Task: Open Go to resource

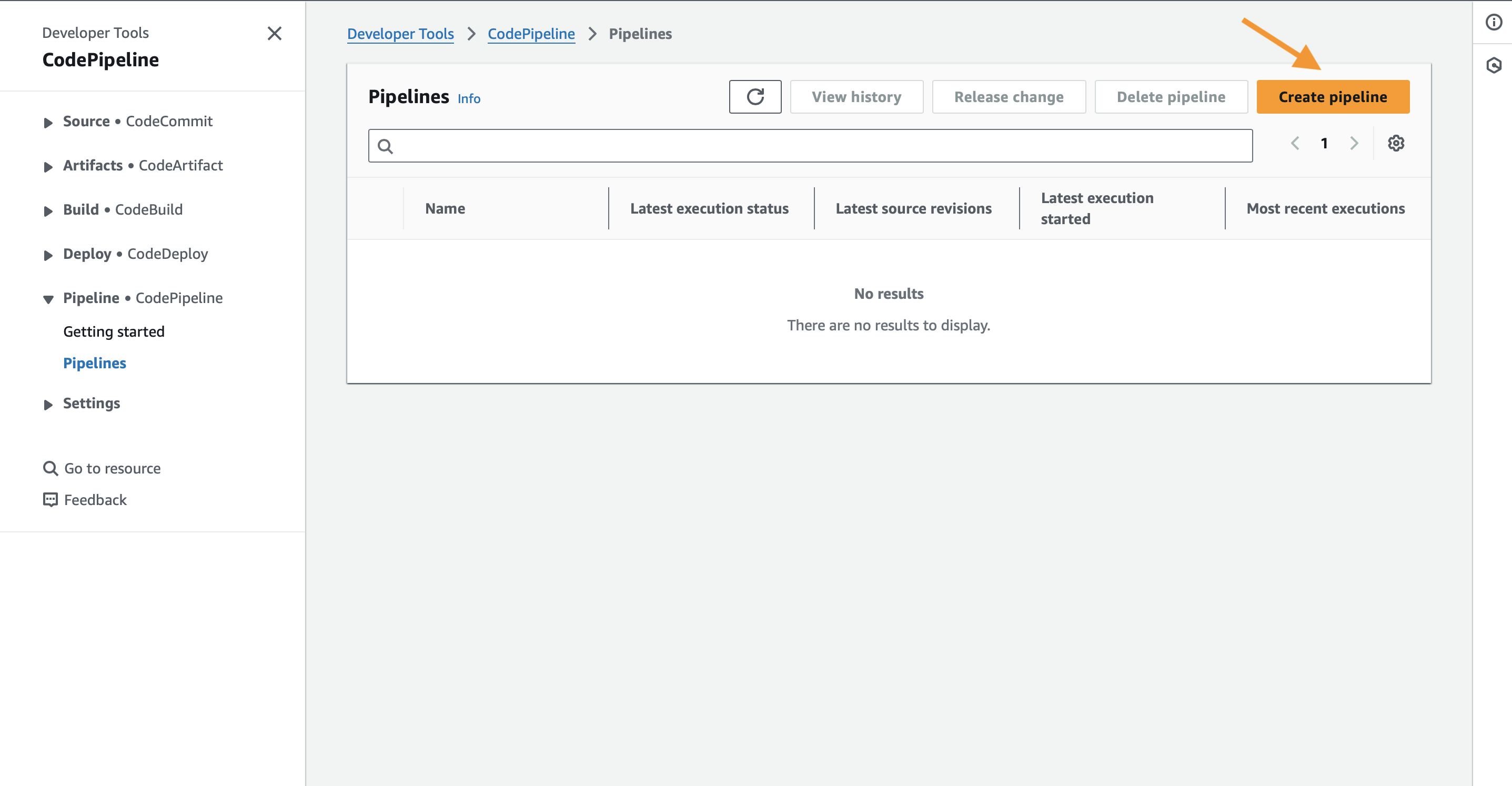Action: pos(112,468)
